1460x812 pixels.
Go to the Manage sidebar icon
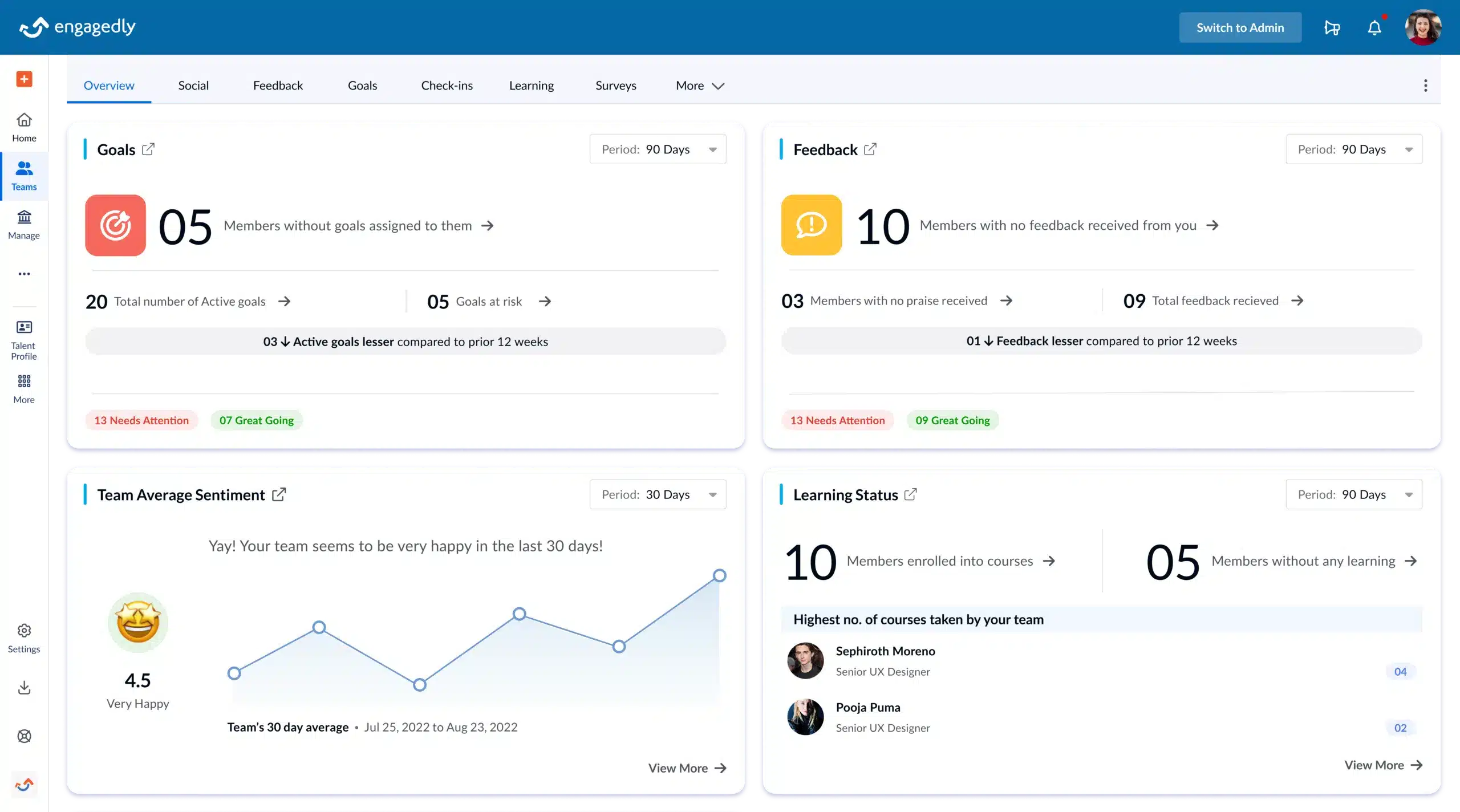point(24,225)
